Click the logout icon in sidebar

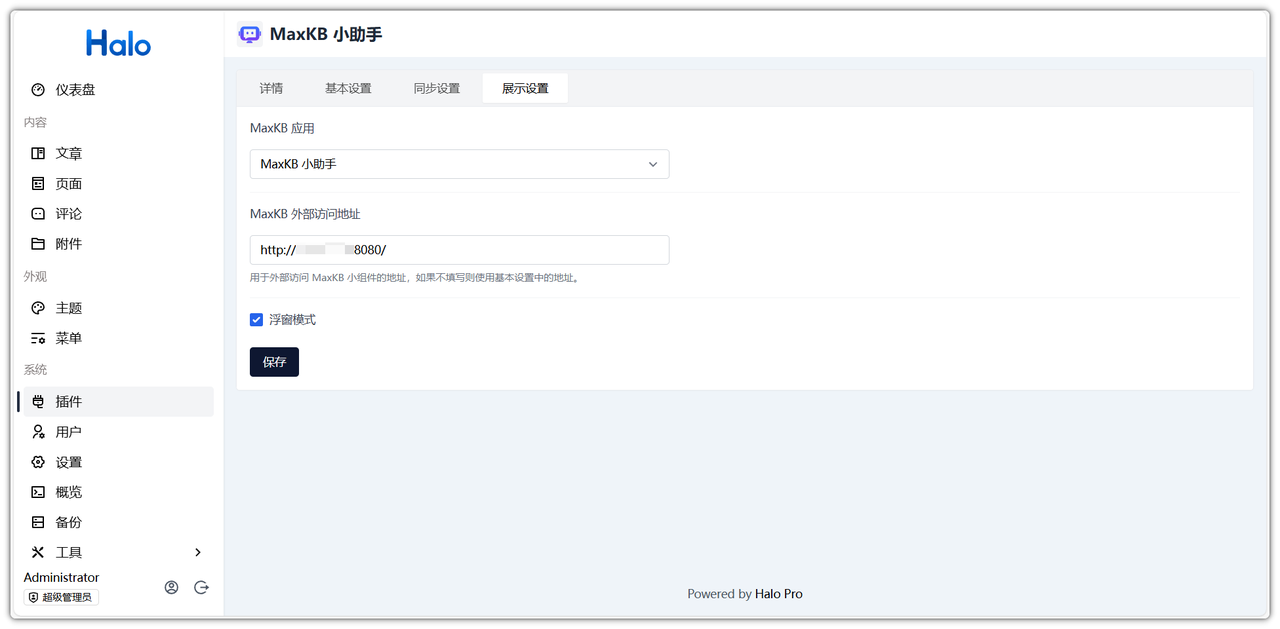201,588
